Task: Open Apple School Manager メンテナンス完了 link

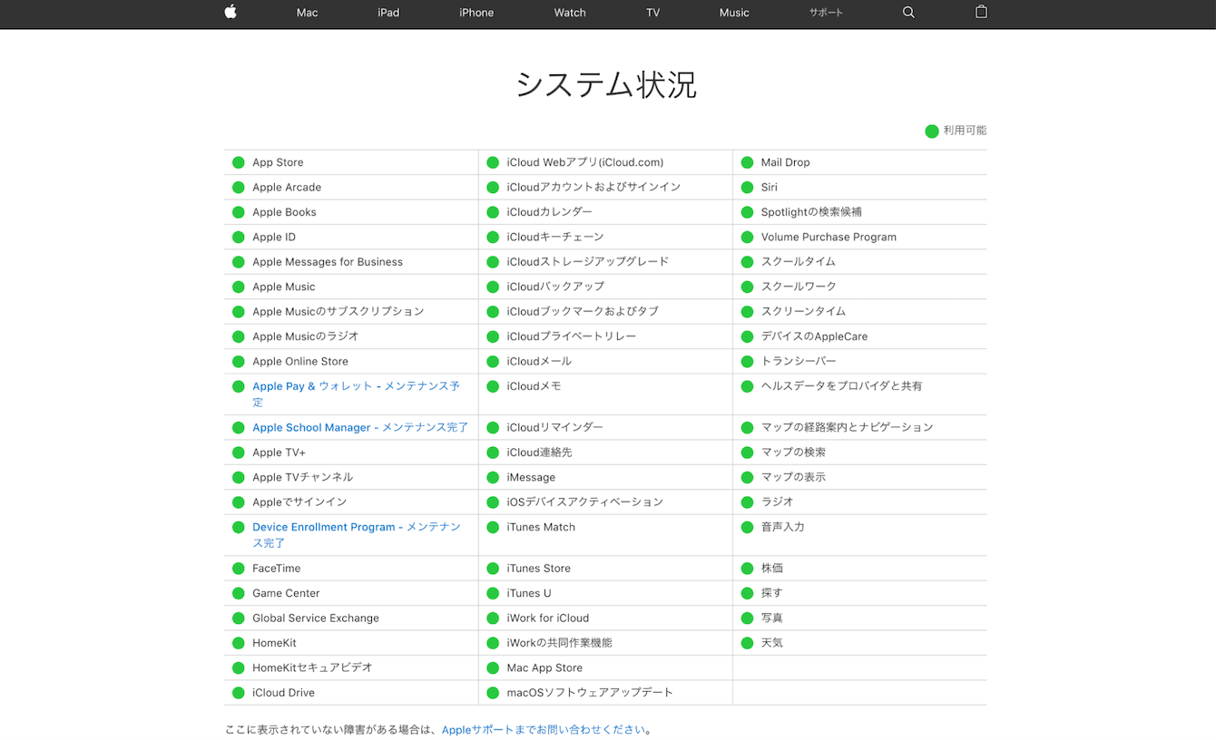Action: (360, 427)
